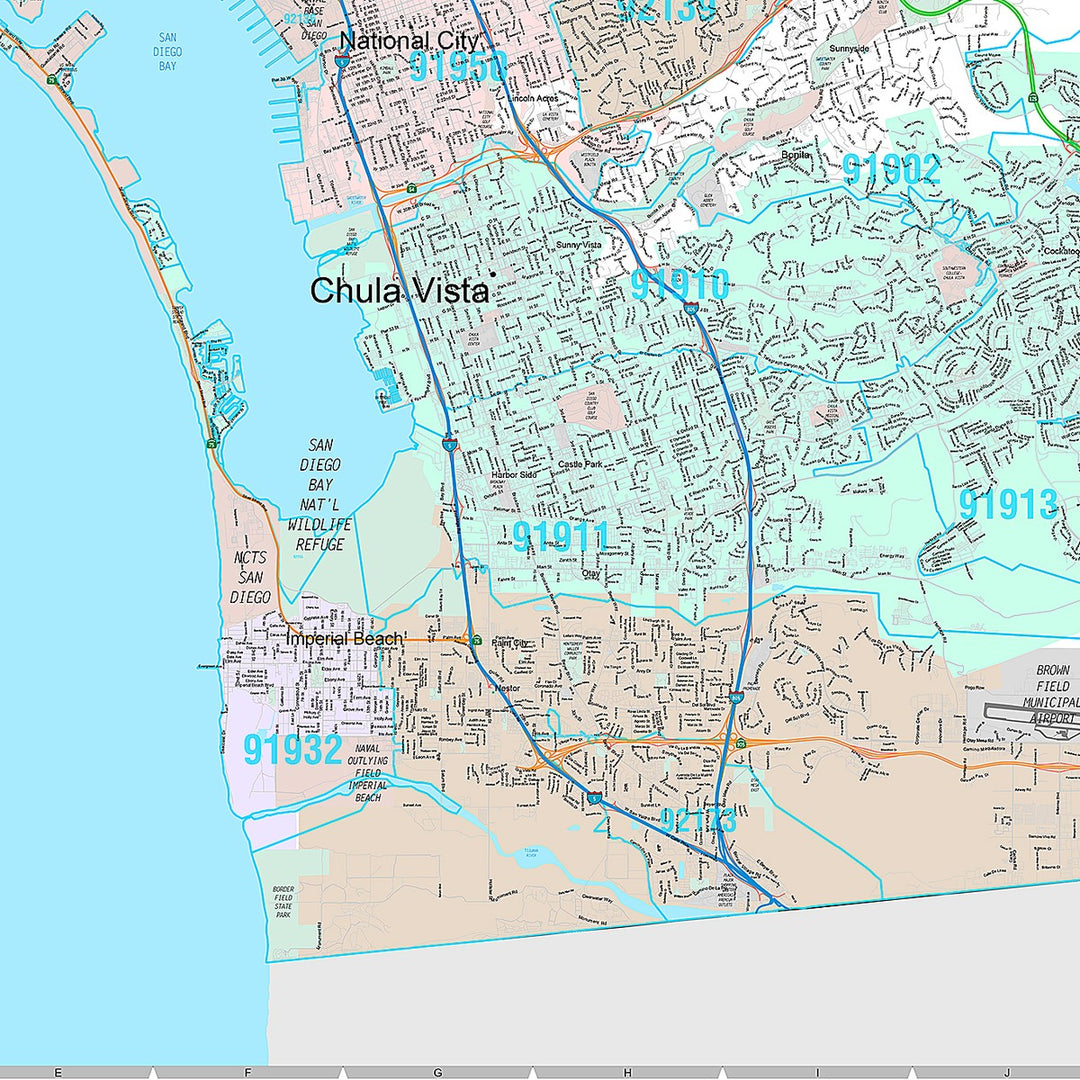Click the small San Diego Bay label at top
Image resolution: width=1080 pixels, height=1080 pixels.
167,52
